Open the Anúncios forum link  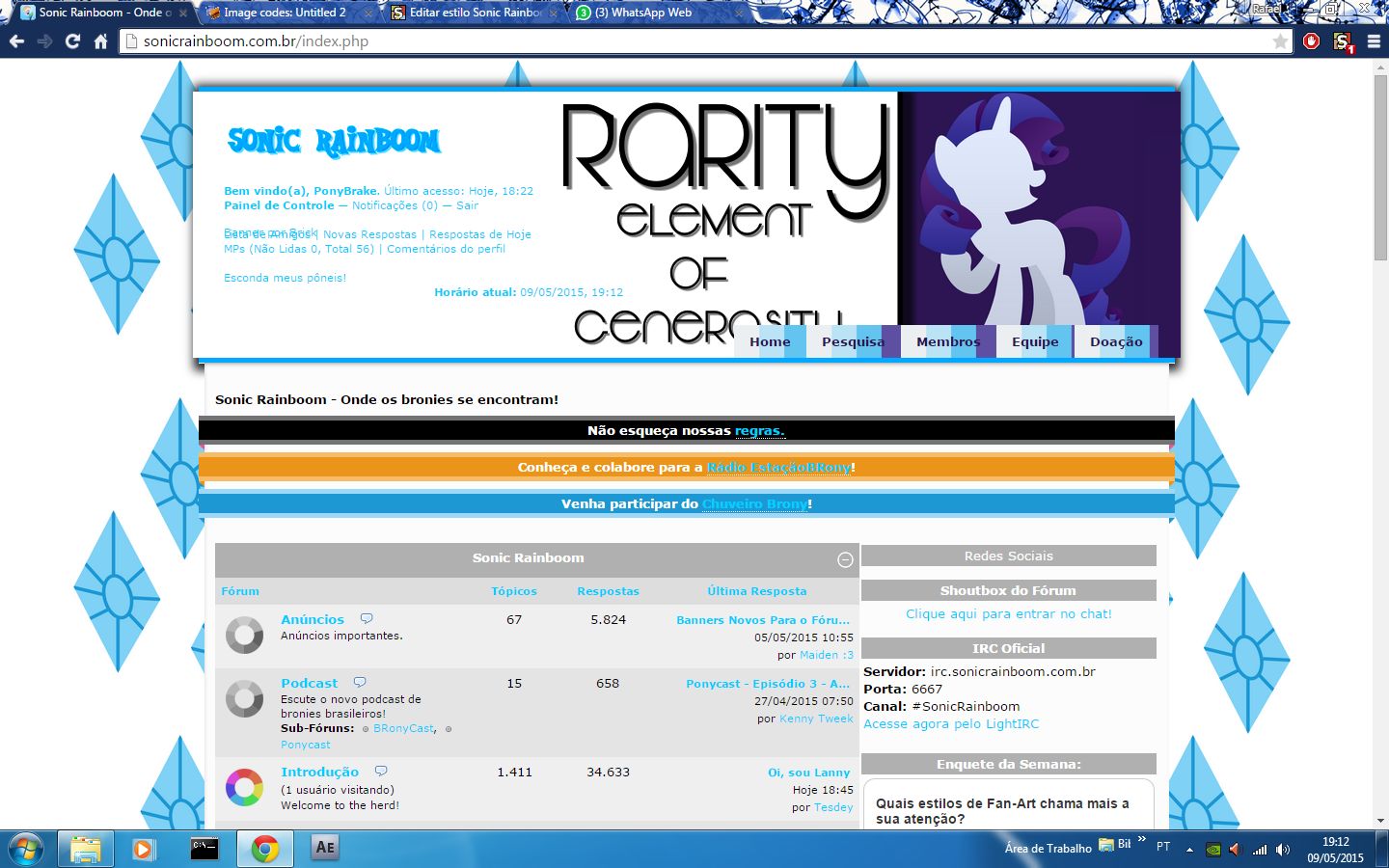pyautogui.click(x=313, y=619)
